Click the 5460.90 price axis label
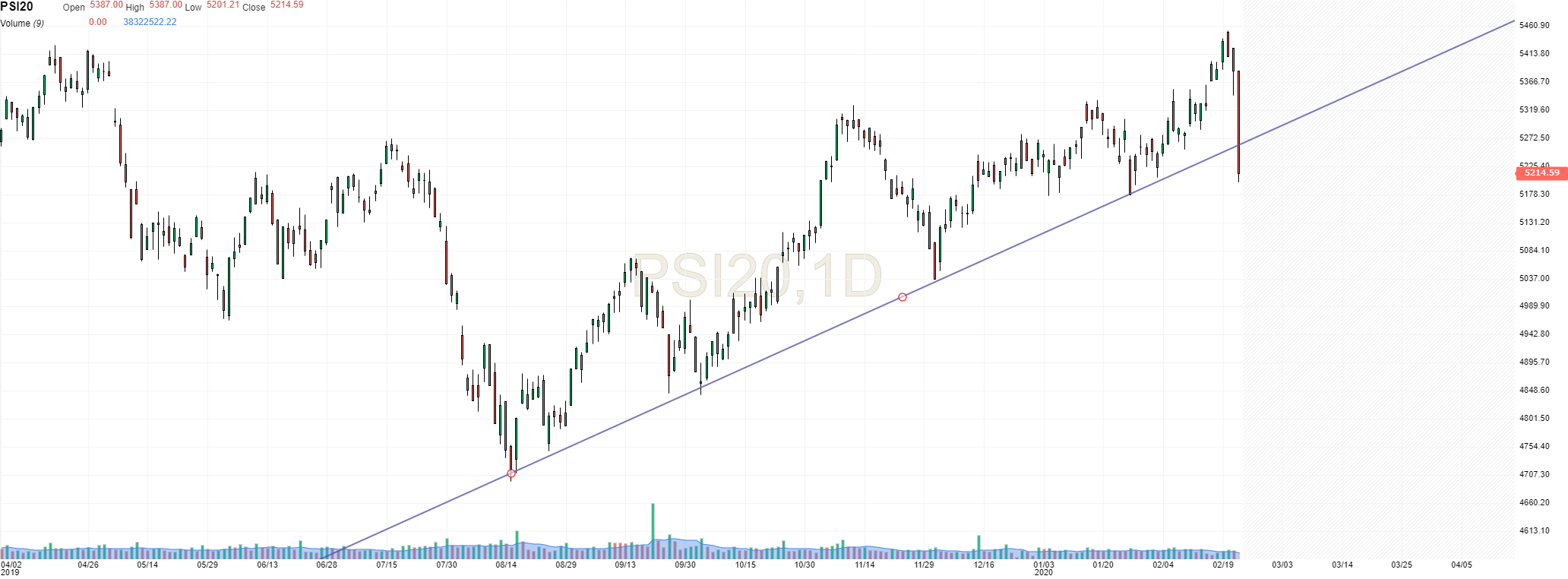The width and height of the screenshot is (1568, 579). click(1534, 25)
